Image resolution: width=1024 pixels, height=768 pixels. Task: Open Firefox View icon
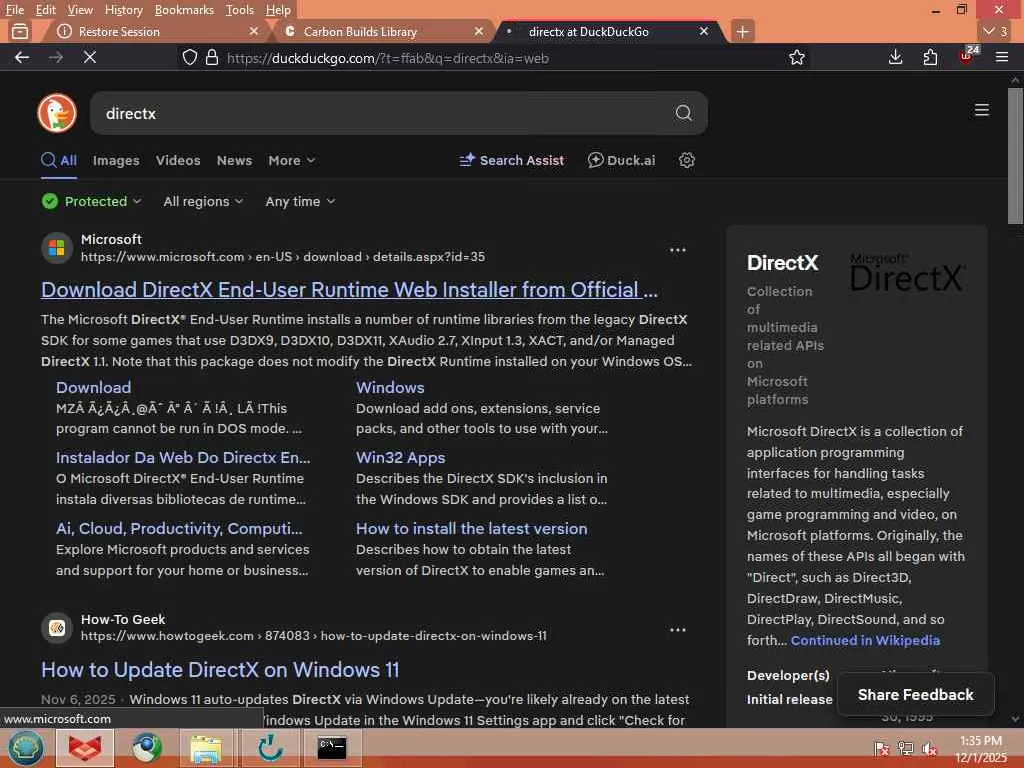point(20,31)
